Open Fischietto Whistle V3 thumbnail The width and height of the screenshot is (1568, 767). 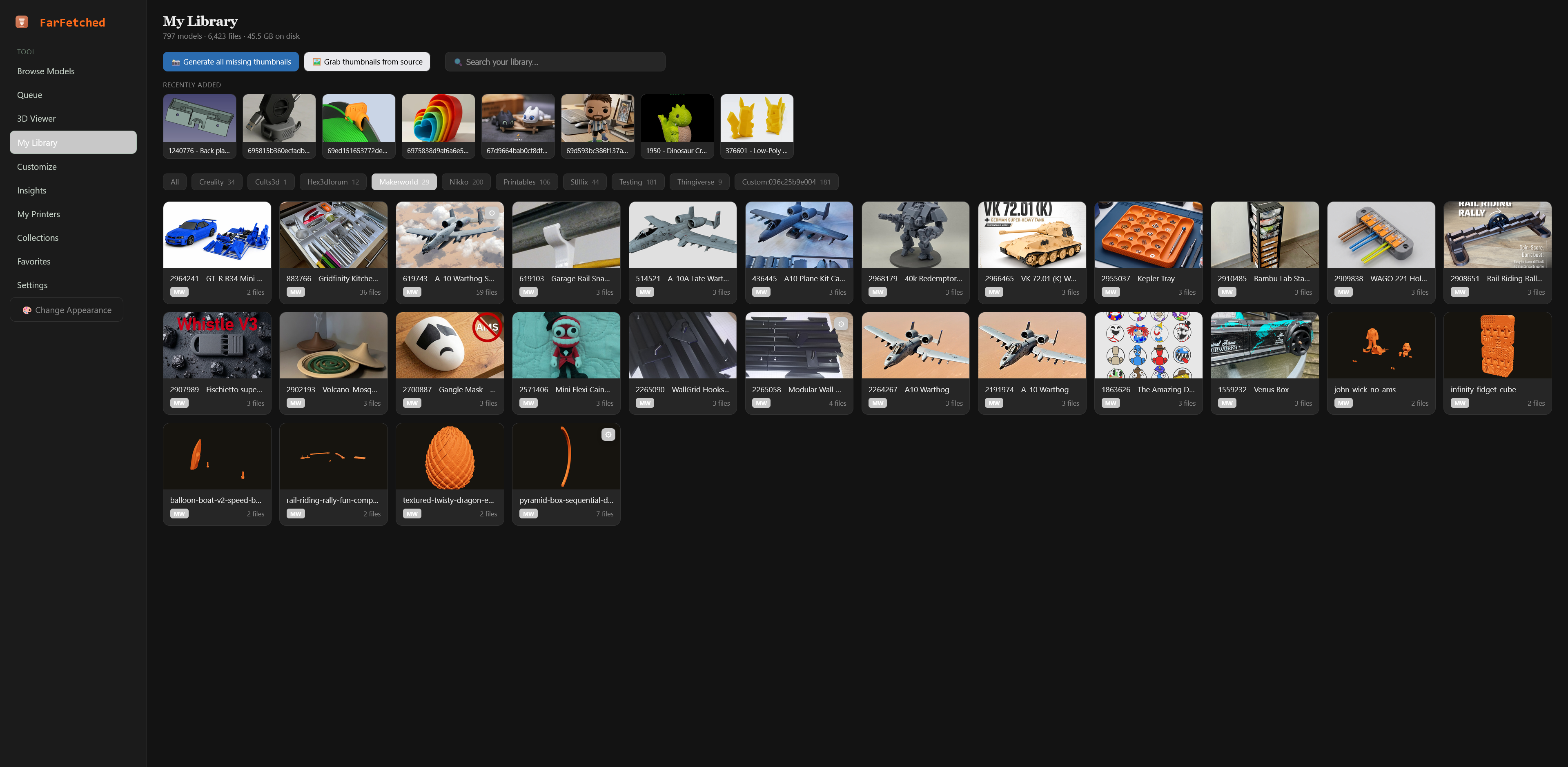tap(217, 346)
